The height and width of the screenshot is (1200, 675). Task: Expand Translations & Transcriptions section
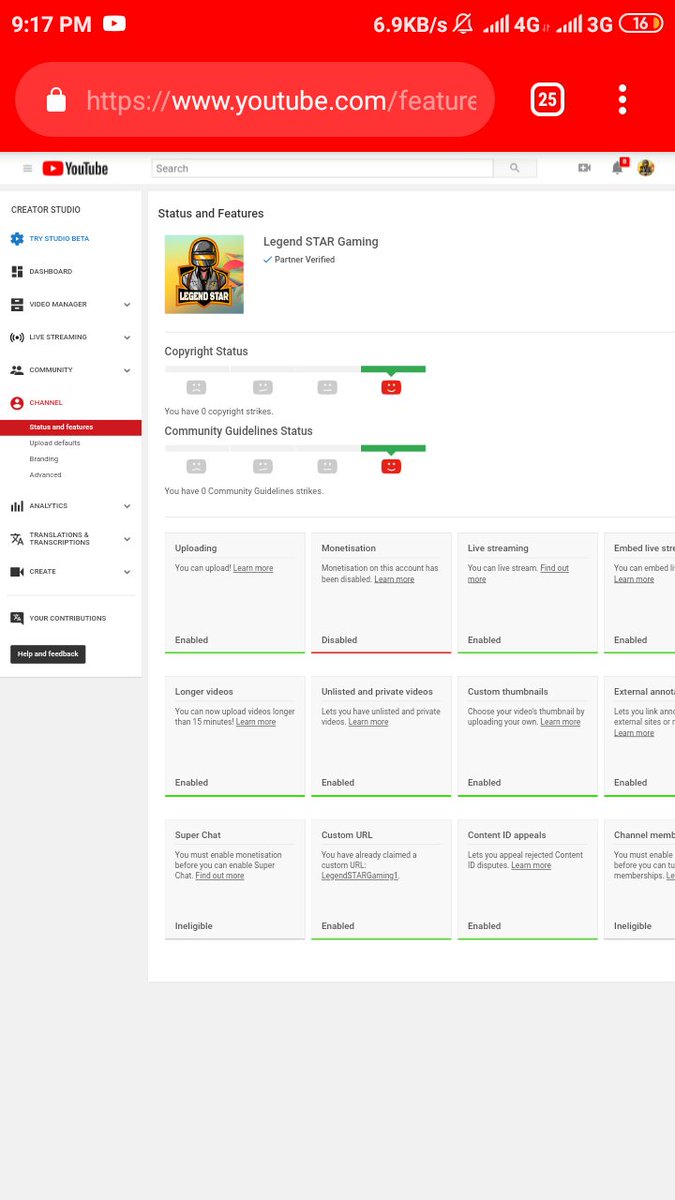(127, 539)
